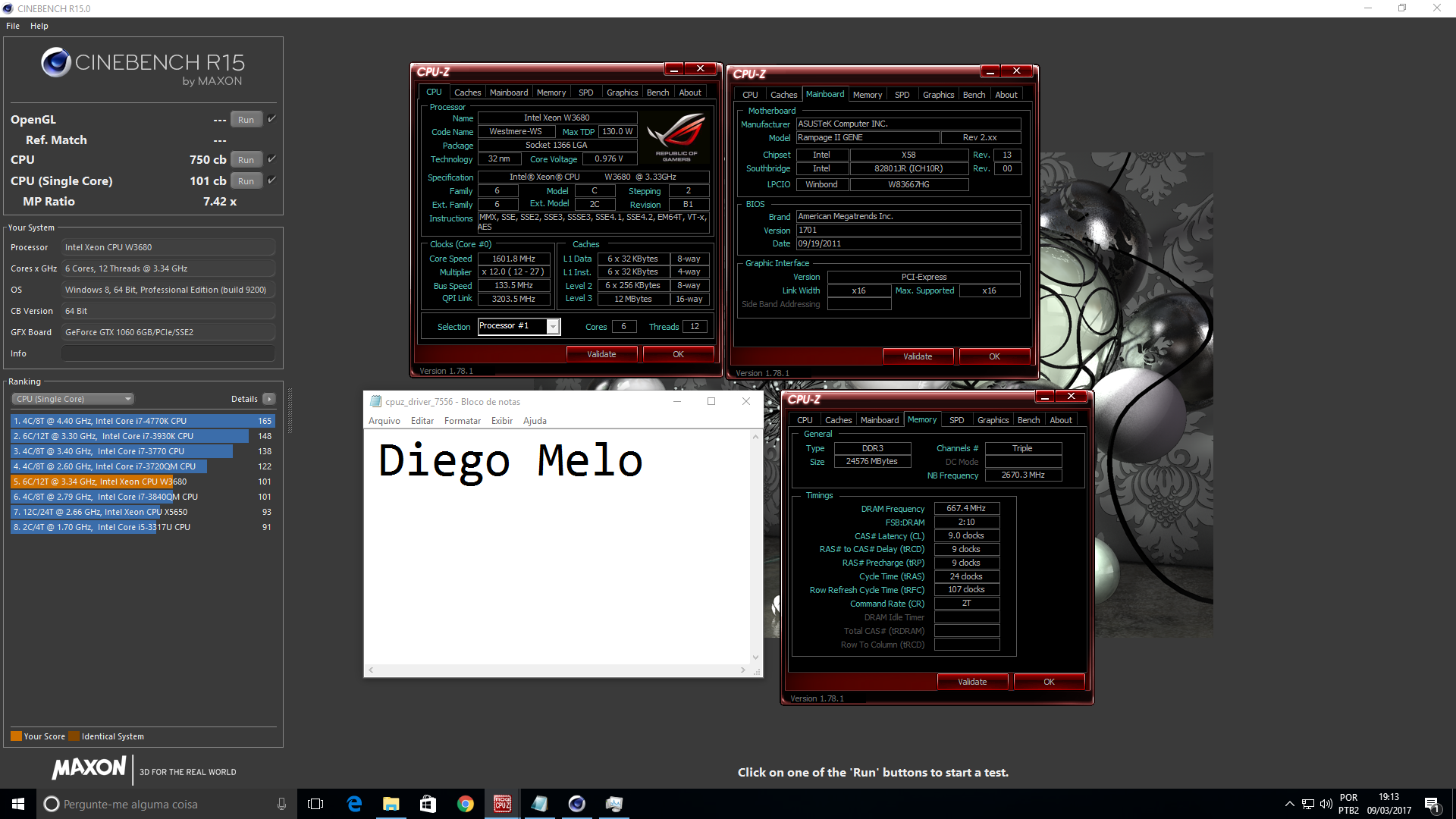Open Graphics tab in Memory CPU-Z window
The height and width of the screenshot is (819, 1456).
click(x=993, y=420)
